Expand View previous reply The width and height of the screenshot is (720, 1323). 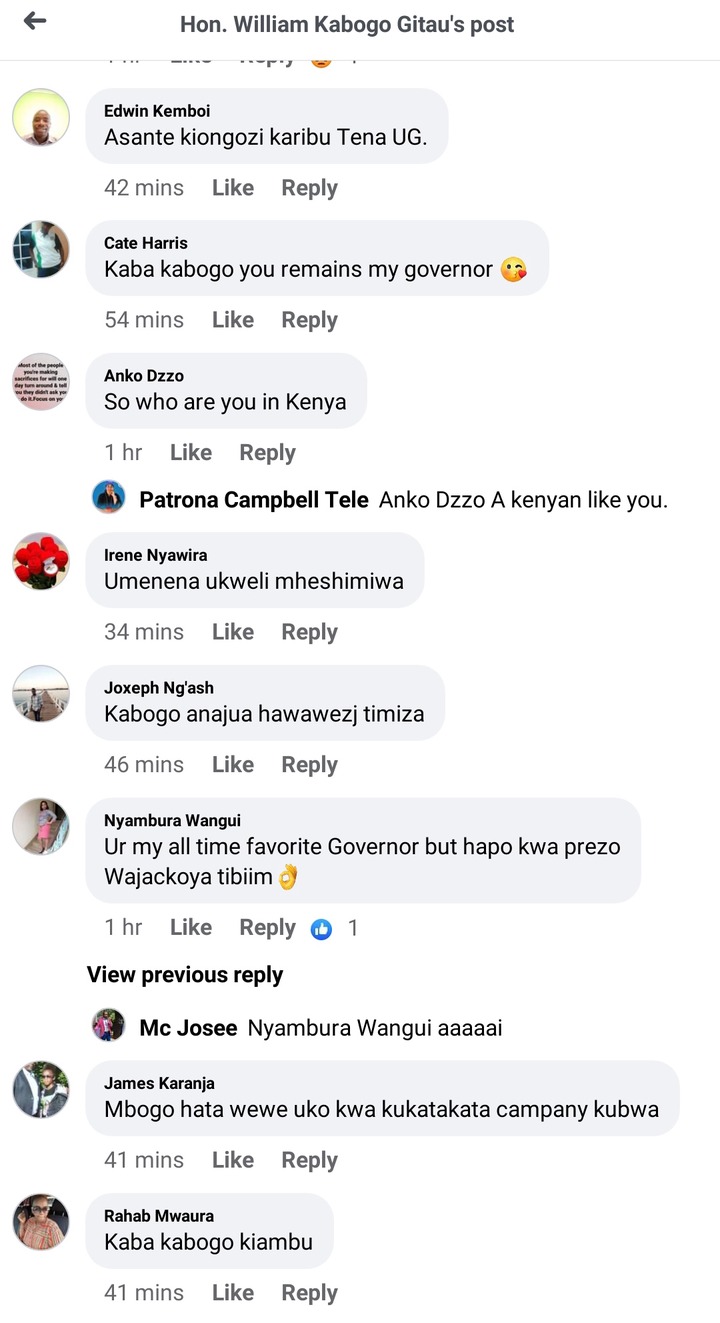click(x=185, y=975)
